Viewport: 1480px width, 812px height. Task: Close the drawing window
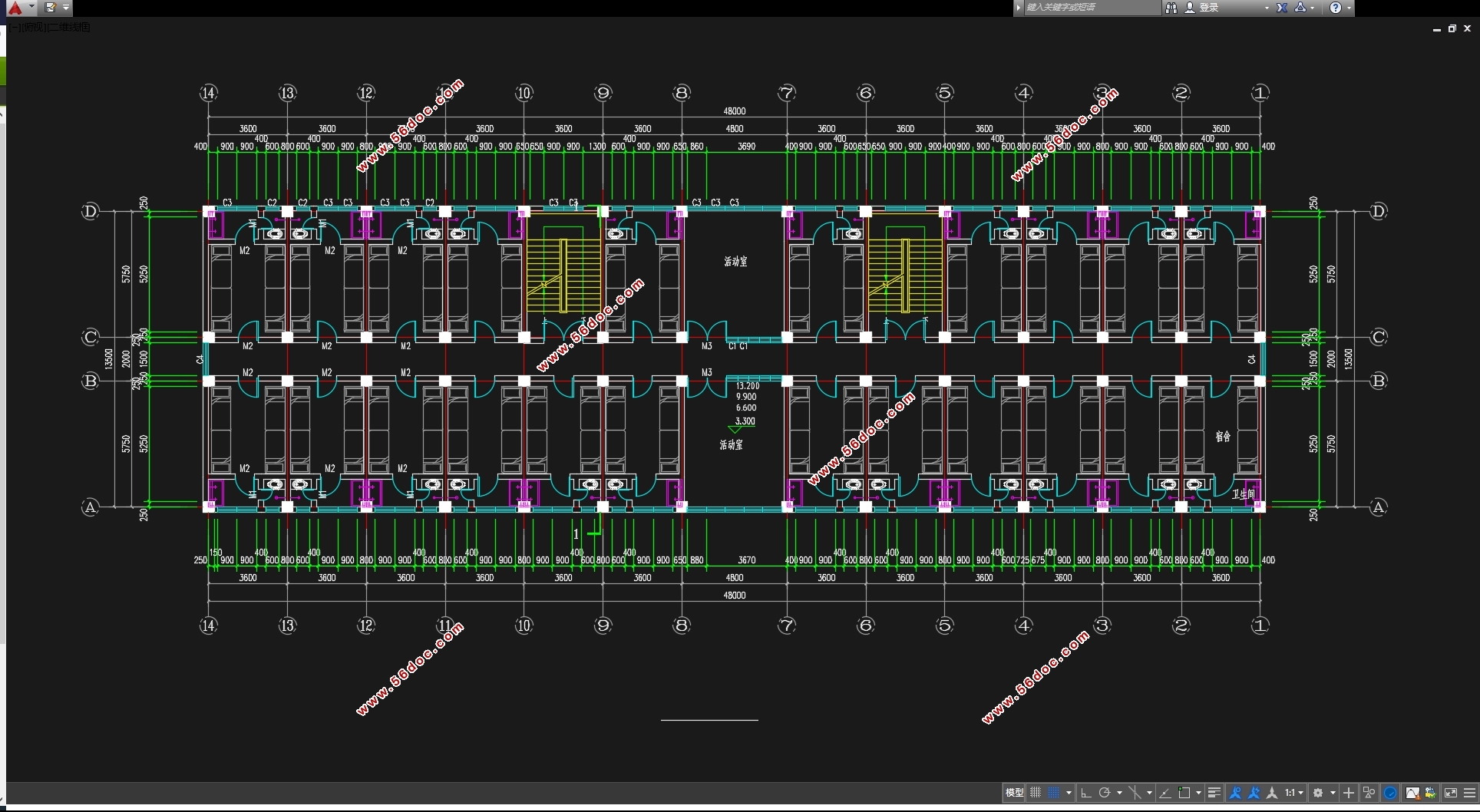point(1467,28)
